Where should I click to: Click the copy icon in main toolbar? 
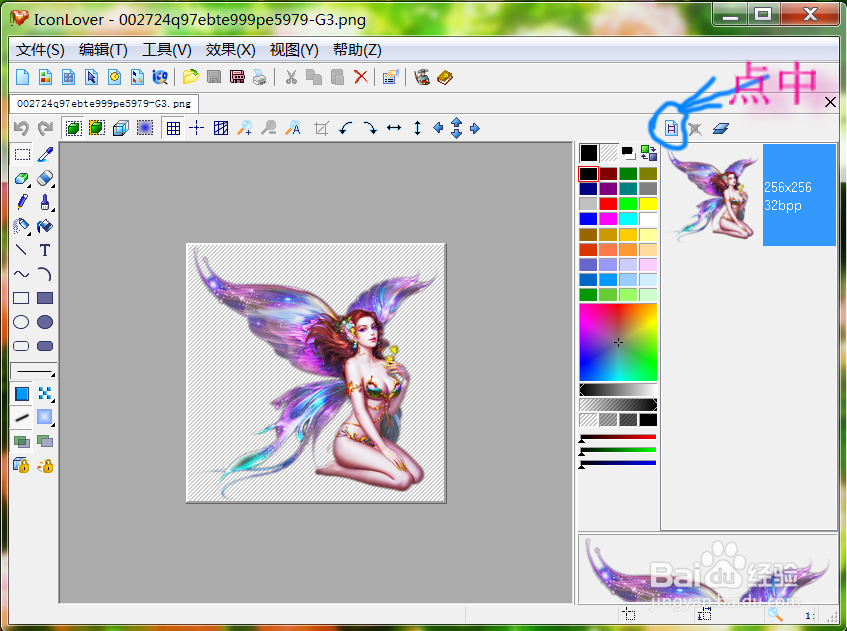(x=314, y=77)
